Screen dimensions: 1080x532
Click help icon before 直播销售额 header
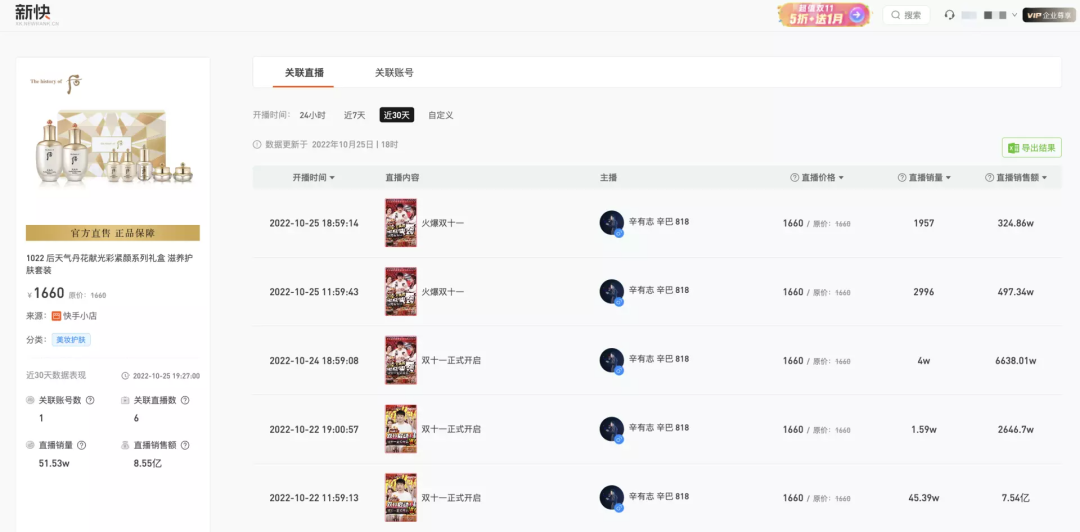point(989,178)
